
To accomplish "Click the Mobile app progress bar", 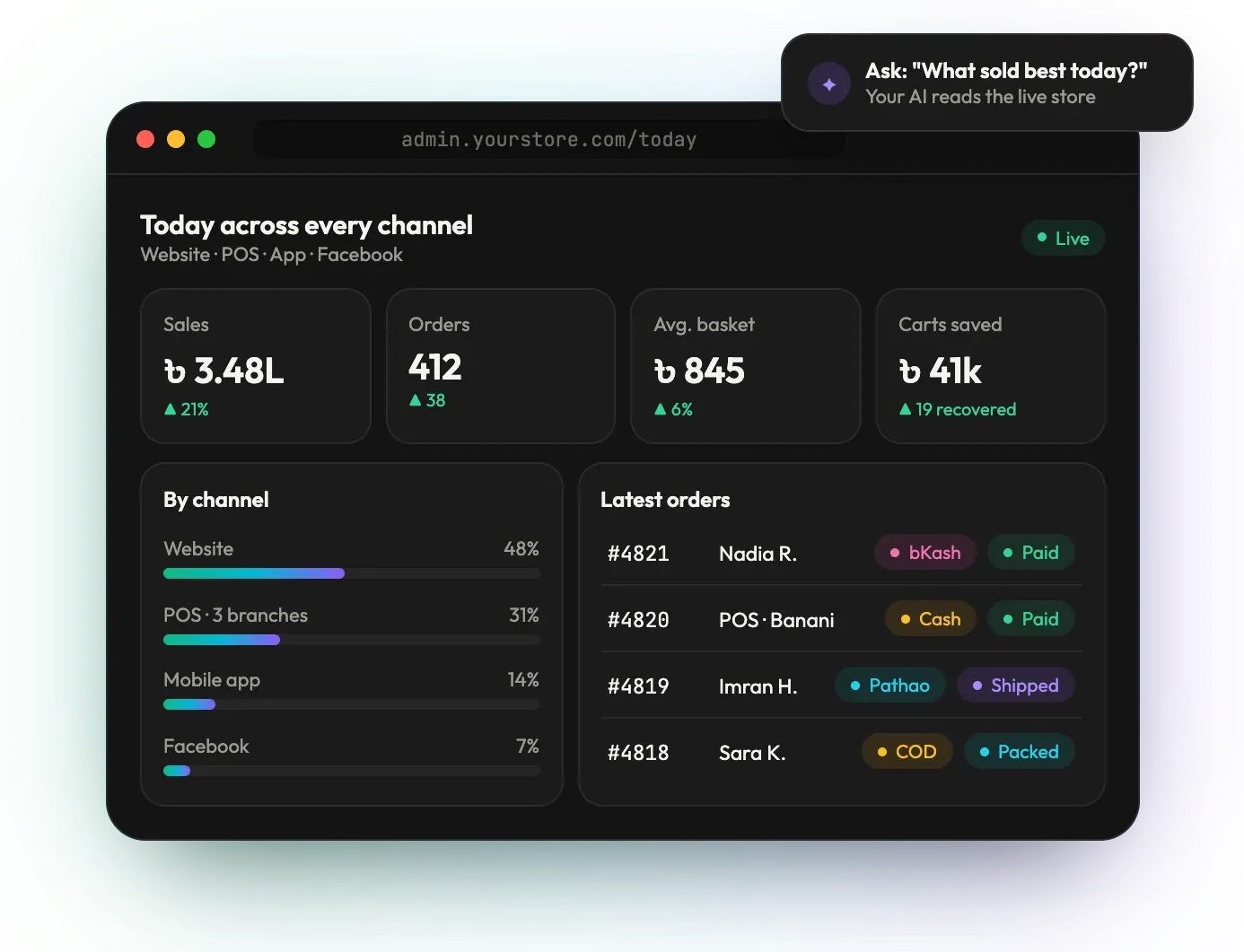I will pos(352,704).
